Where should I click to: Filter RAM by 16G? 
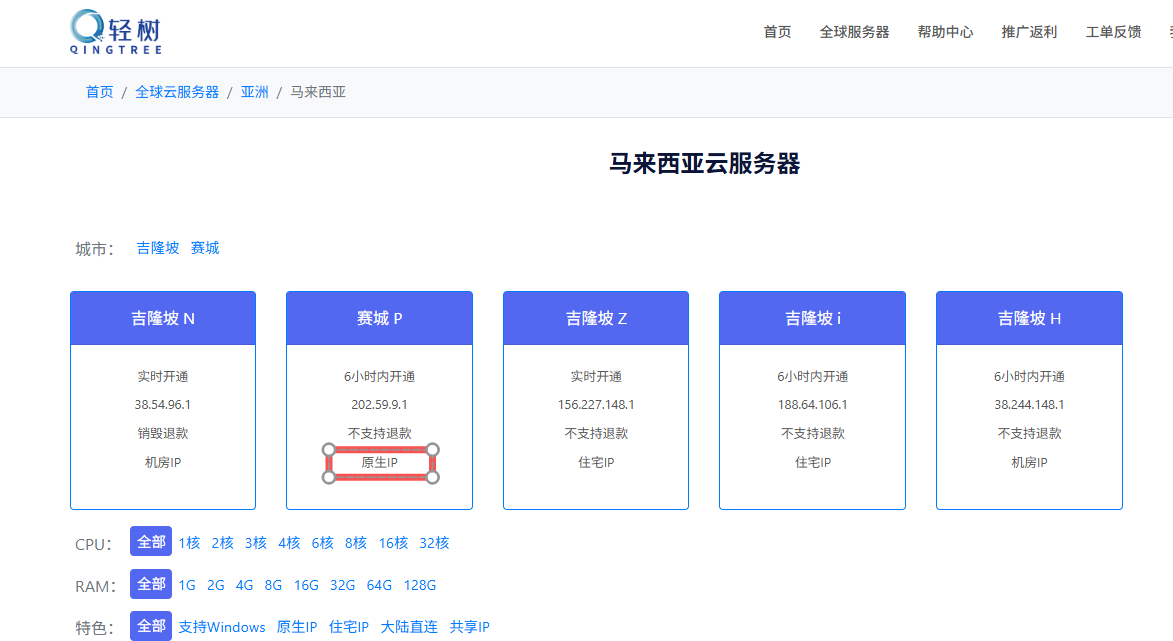click(306, 585)
